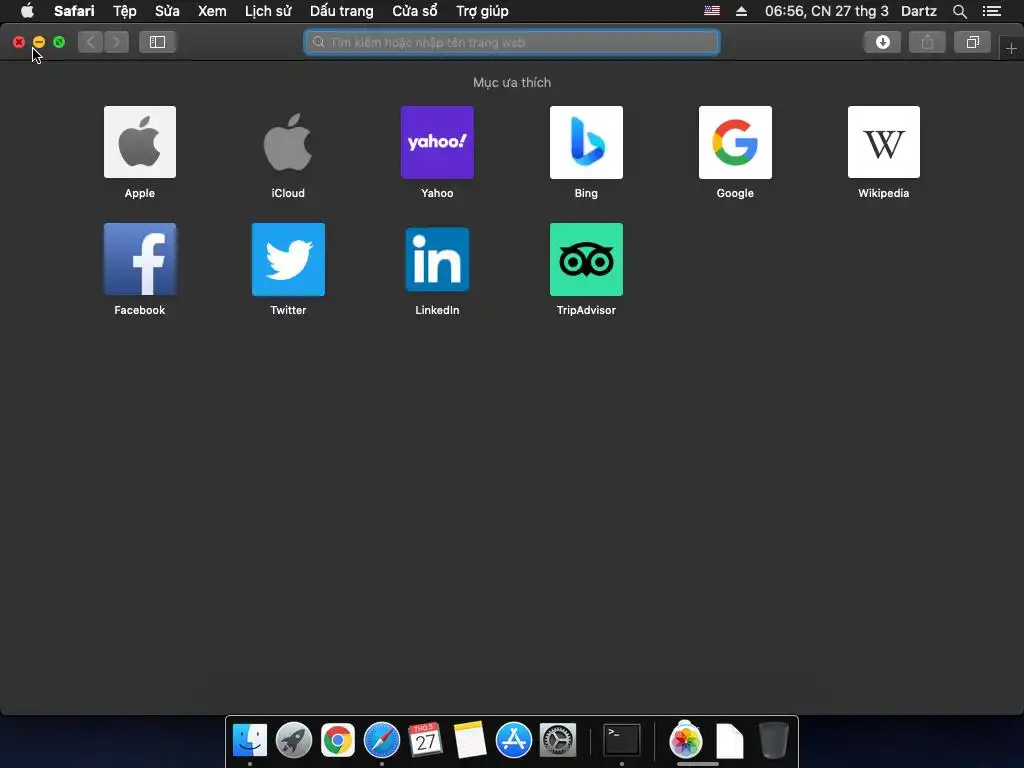Open Notification Center list icon
This screenshot has height=768, width=1024.
point(991,11)
